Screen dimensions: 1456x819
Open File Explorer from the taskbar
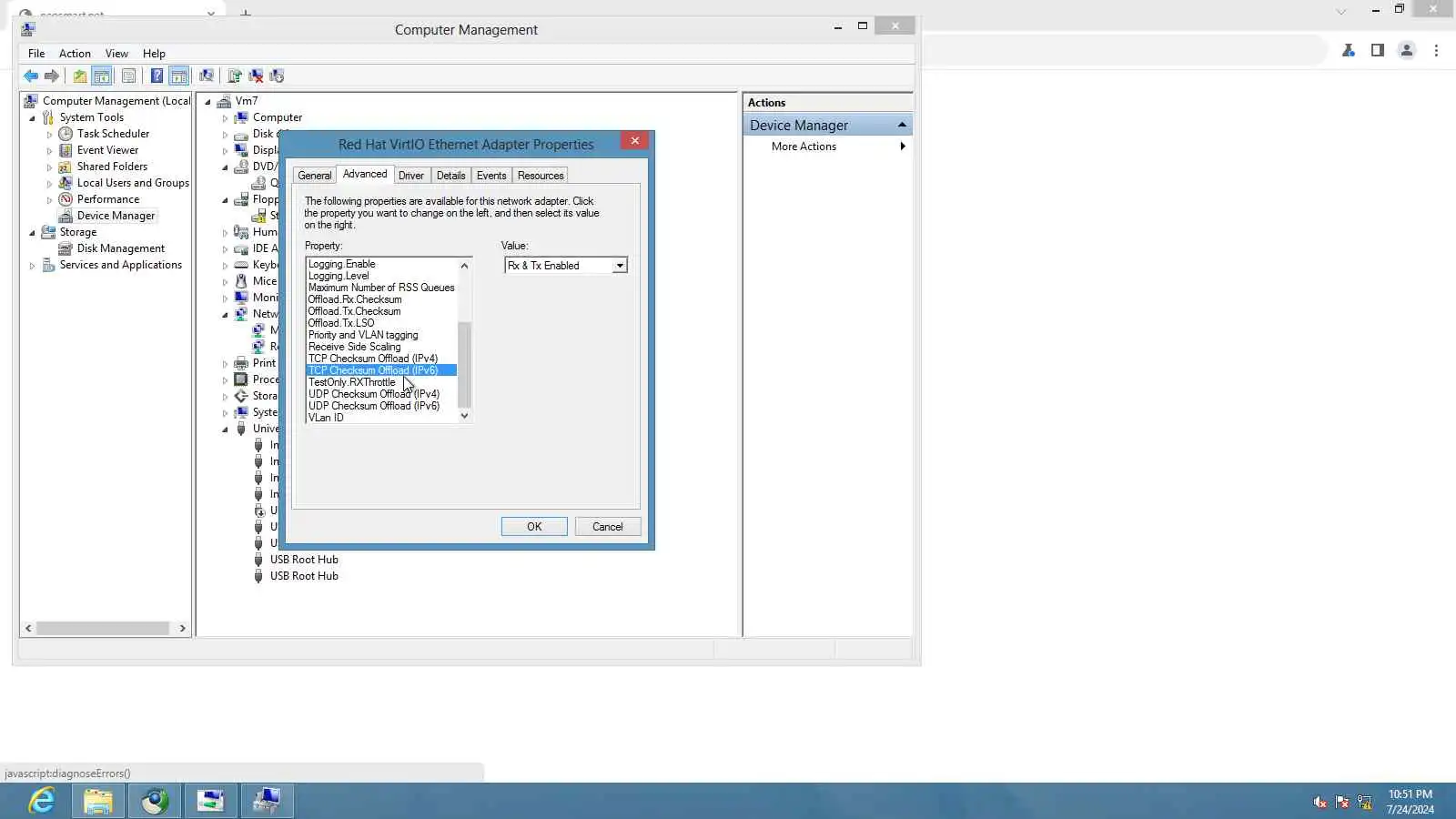(98, 801)
